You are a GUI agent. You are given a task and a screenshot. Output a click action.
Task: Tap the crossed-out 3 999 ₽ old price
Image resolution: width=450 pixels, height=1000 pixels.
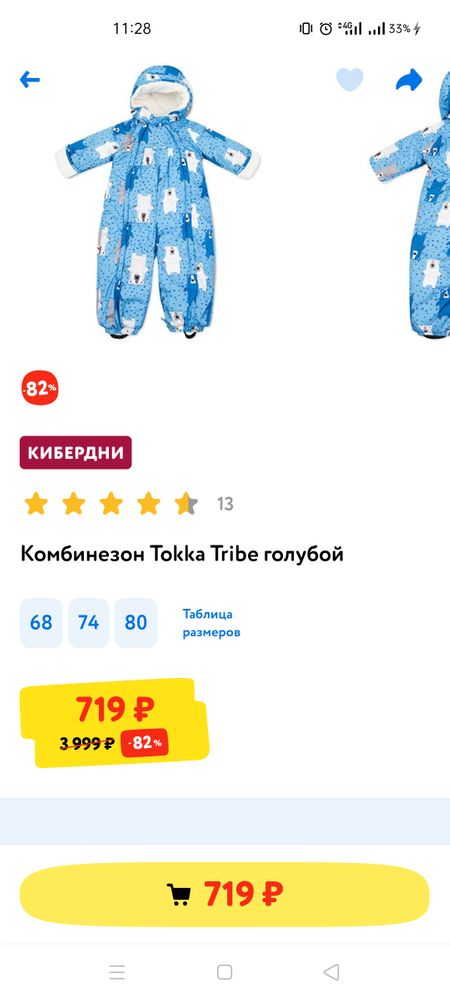[x=87, y=743]
